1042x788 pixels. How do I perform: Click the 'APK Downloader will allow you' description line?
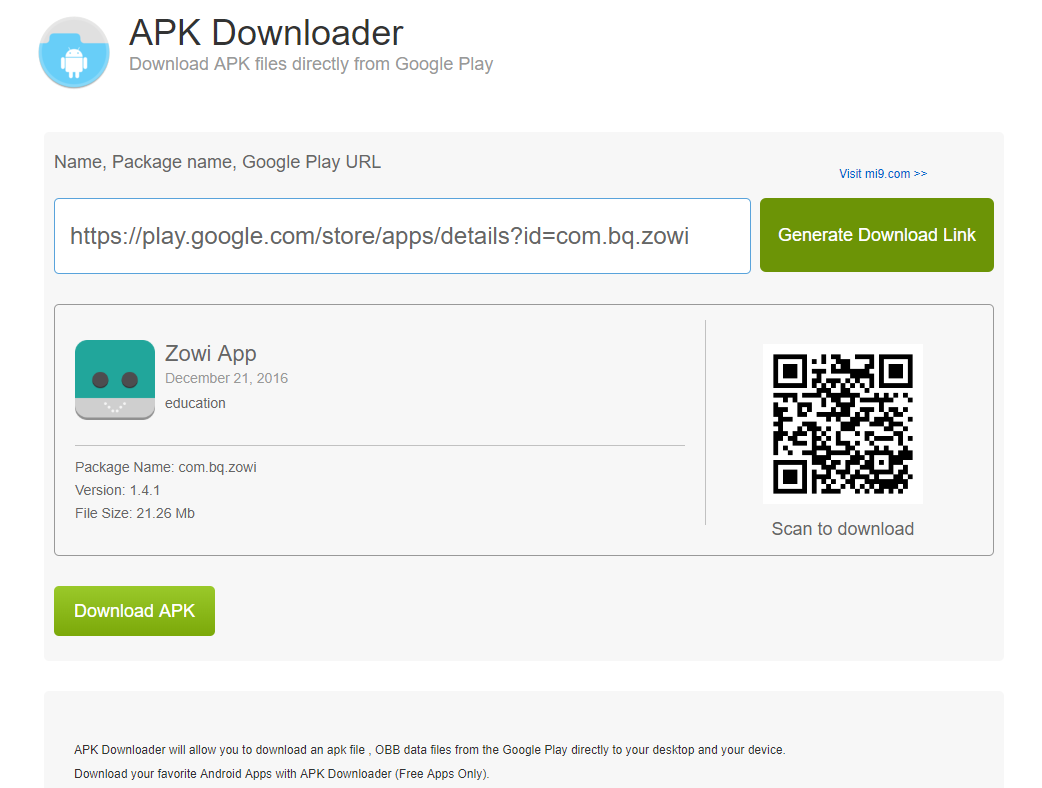pyautogui.click(x=430, y=750)
